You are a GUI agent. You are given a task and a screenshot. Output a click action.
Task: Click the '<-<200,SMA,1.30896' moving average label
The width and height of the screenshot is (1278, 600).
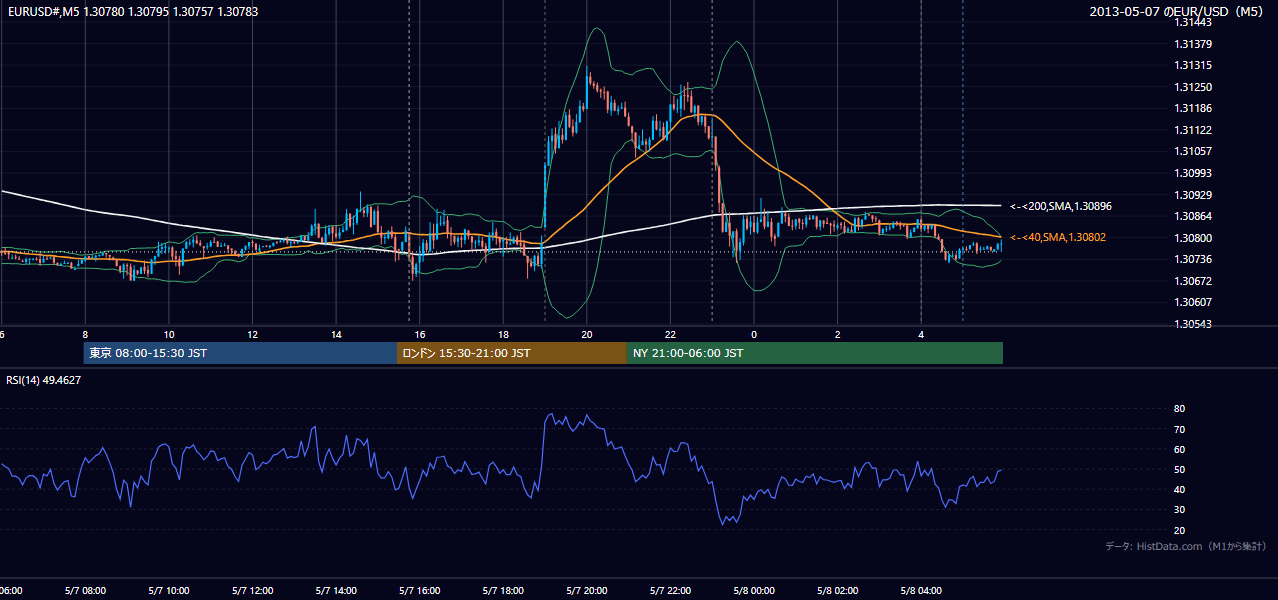(x=1061, y=206)
